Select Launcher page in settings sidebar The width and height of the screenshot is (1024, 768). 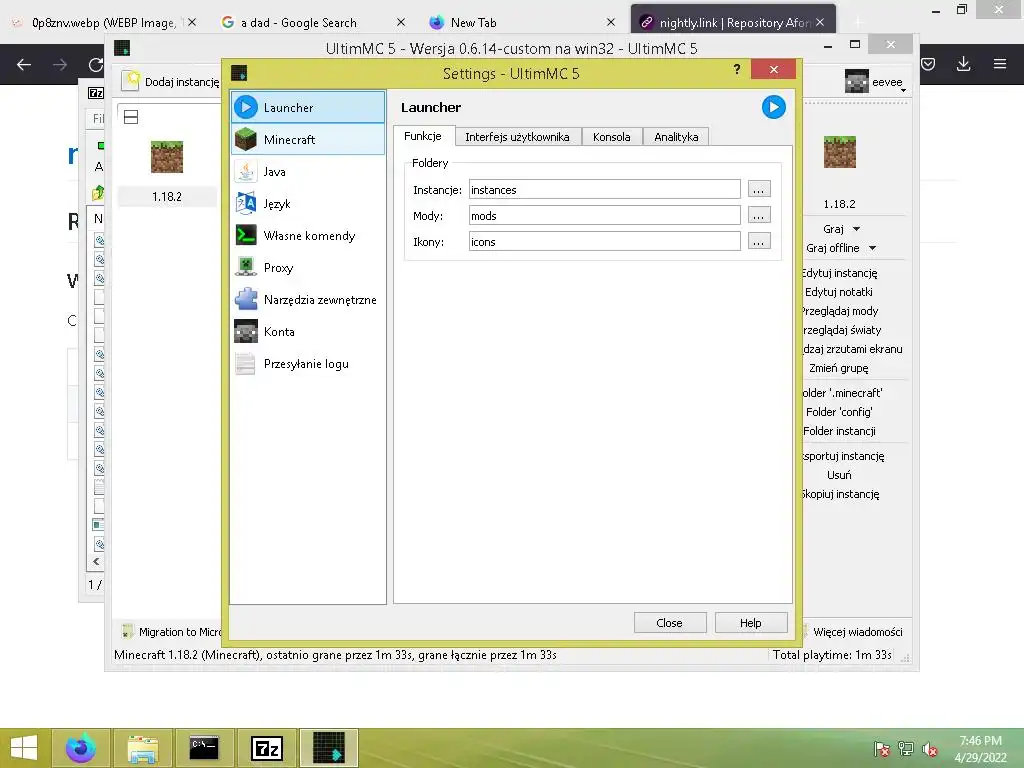(308, 107)
